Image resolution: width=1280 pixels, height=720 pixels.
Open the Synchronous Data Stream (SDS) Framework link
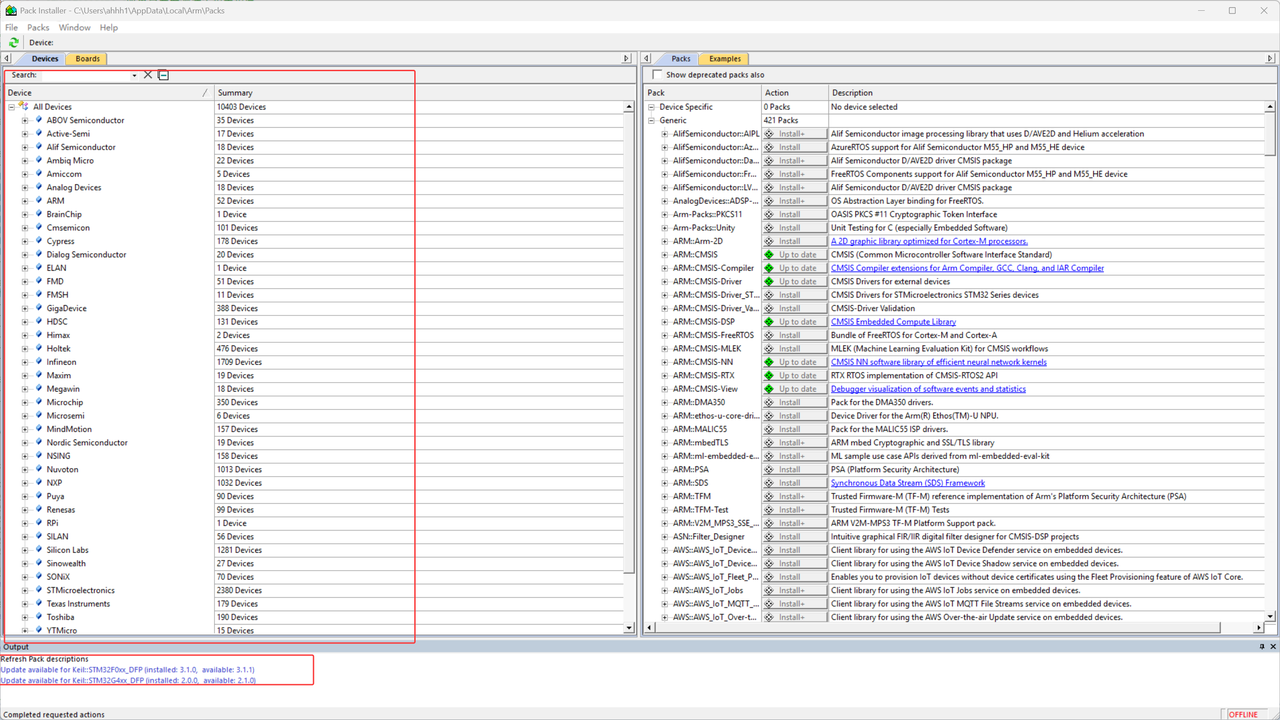pyautogui.click(x=907, y=483)
